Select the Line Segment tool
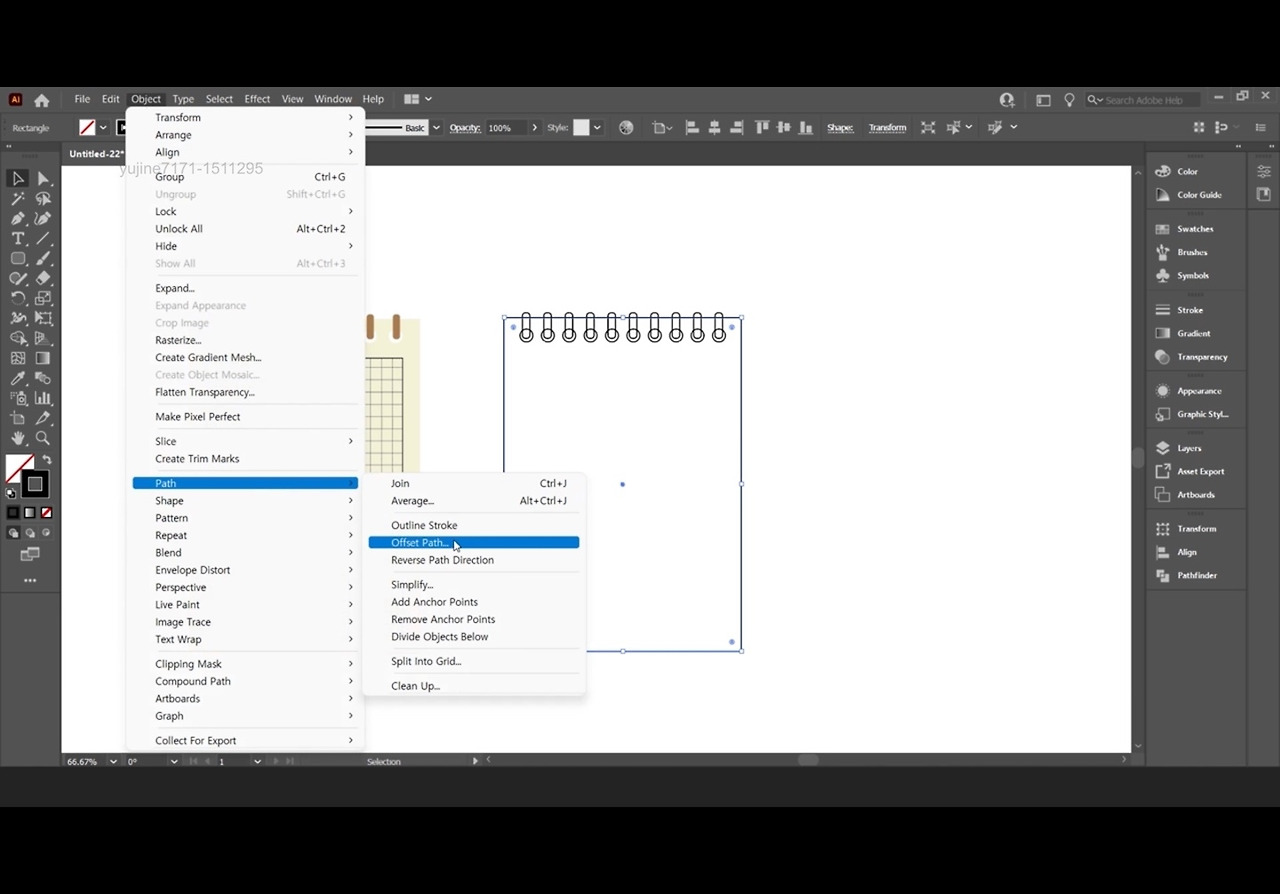This screenshot has height=894, width=1280. click(43, 238)
